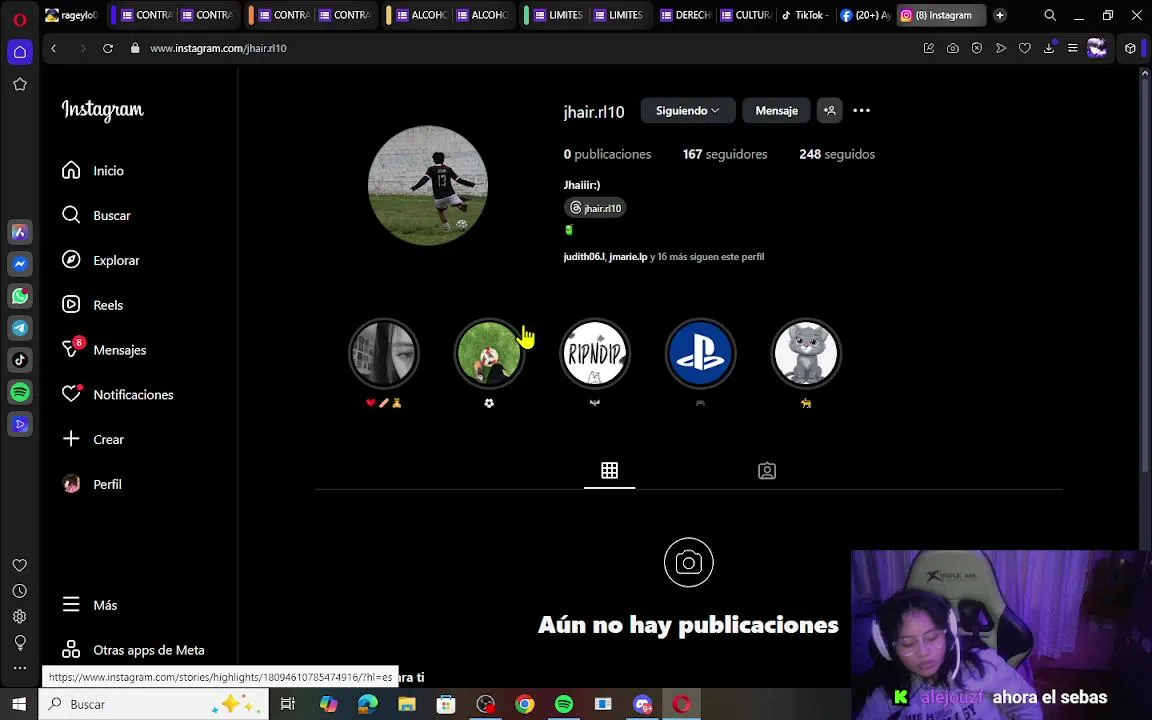Select the tagged photos tab
The width and height of the screenshot is (1152, 720).
point(766,471)
